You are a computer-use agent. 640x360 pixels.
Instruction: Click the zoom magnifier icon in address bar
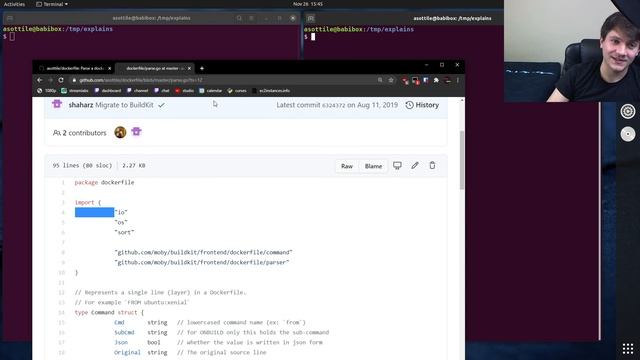(x=380, y=80)
